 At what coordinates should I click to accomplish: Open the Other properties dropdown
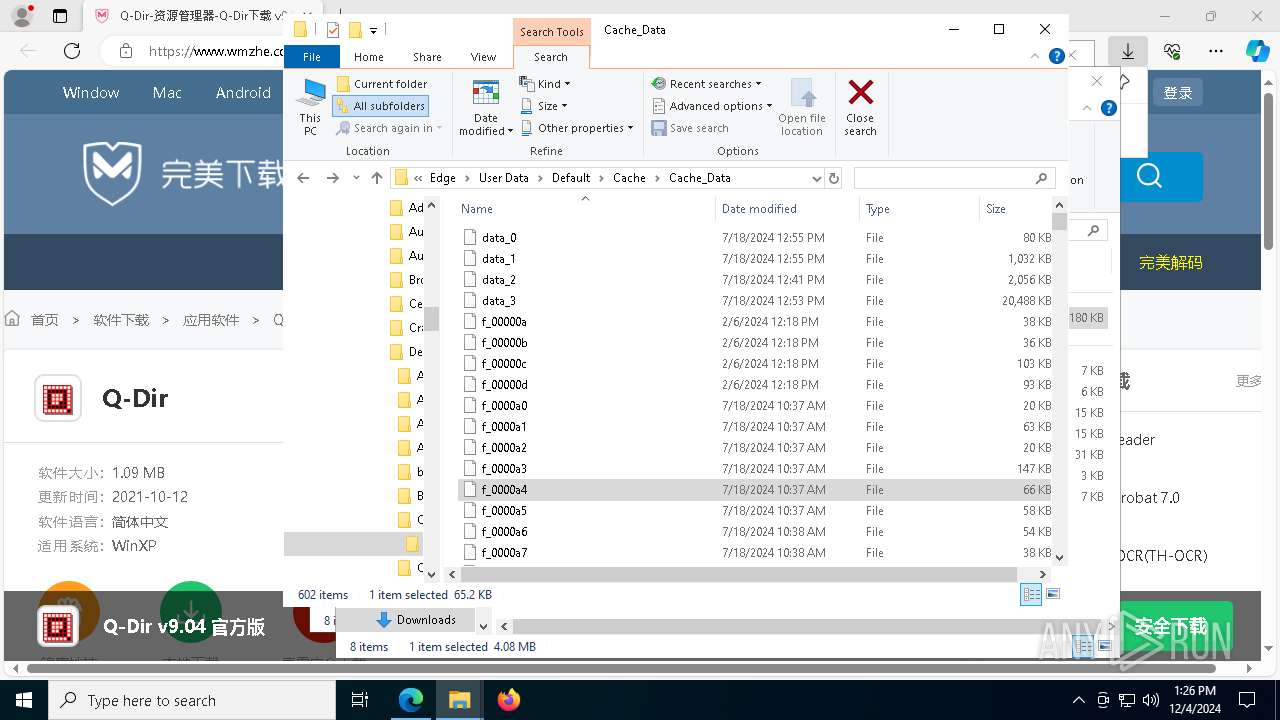577,128
